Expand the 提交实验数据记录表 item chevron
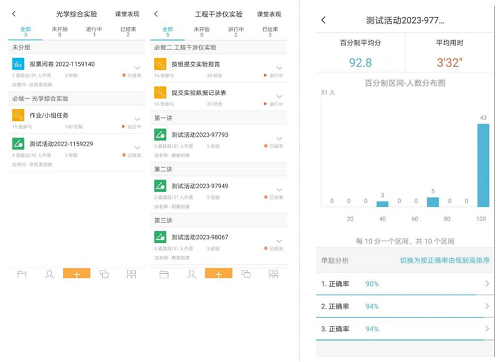500x362 pixels. (279, 96)
